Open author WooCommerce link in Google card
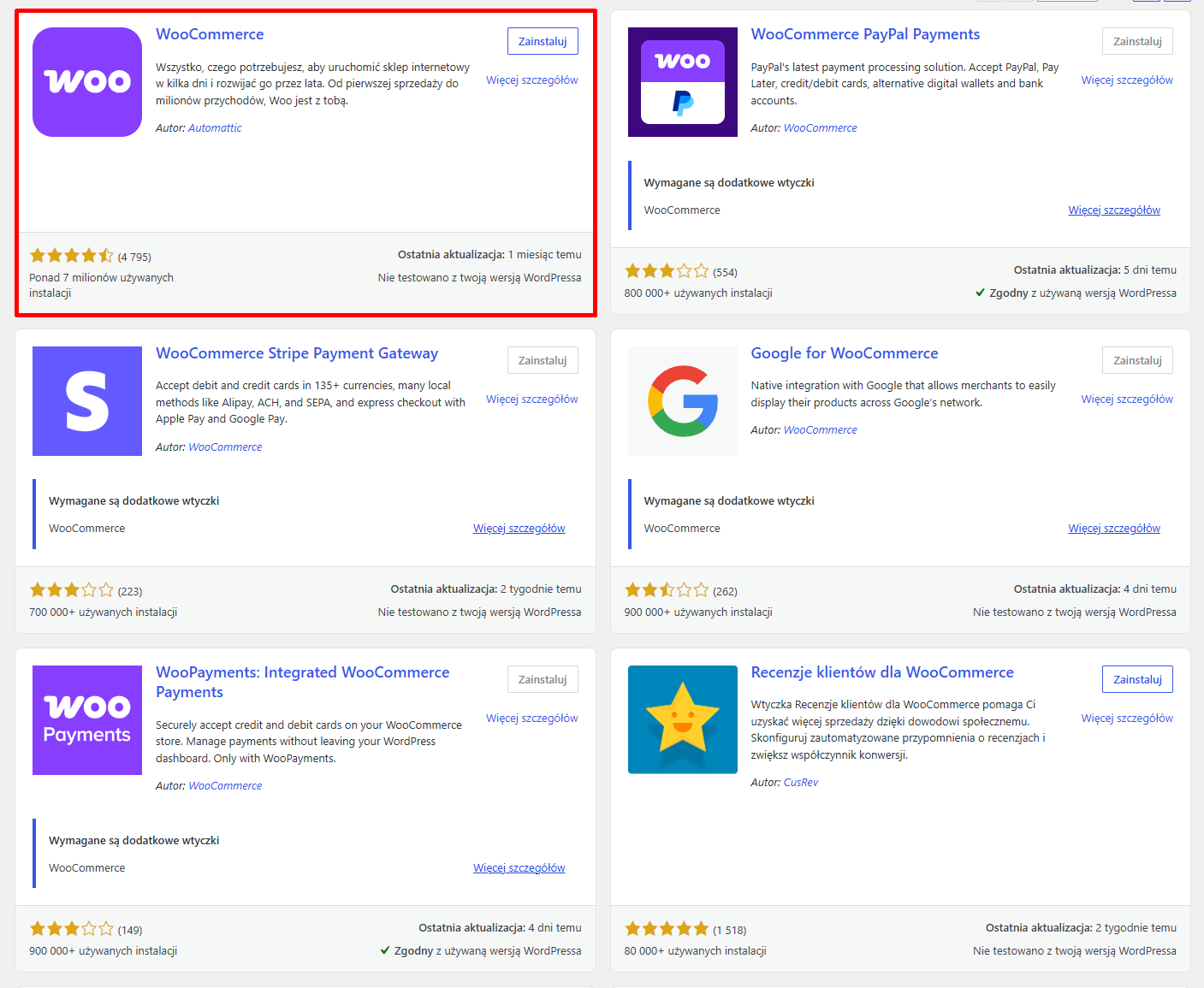The image size is (1204, 988). tap(820, 429)
